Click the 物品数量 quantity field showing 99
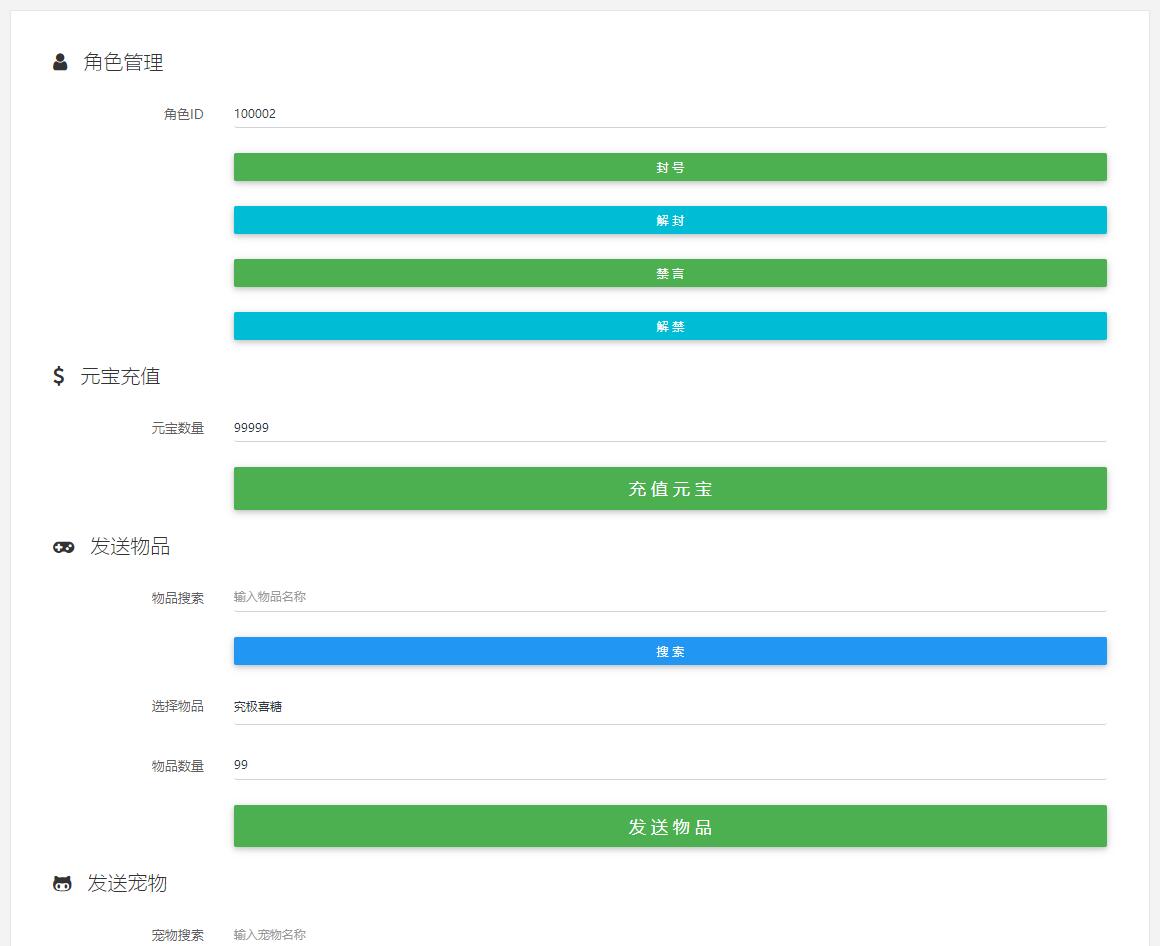Viewport: 1160px width, 946px height. pos(669,765)
